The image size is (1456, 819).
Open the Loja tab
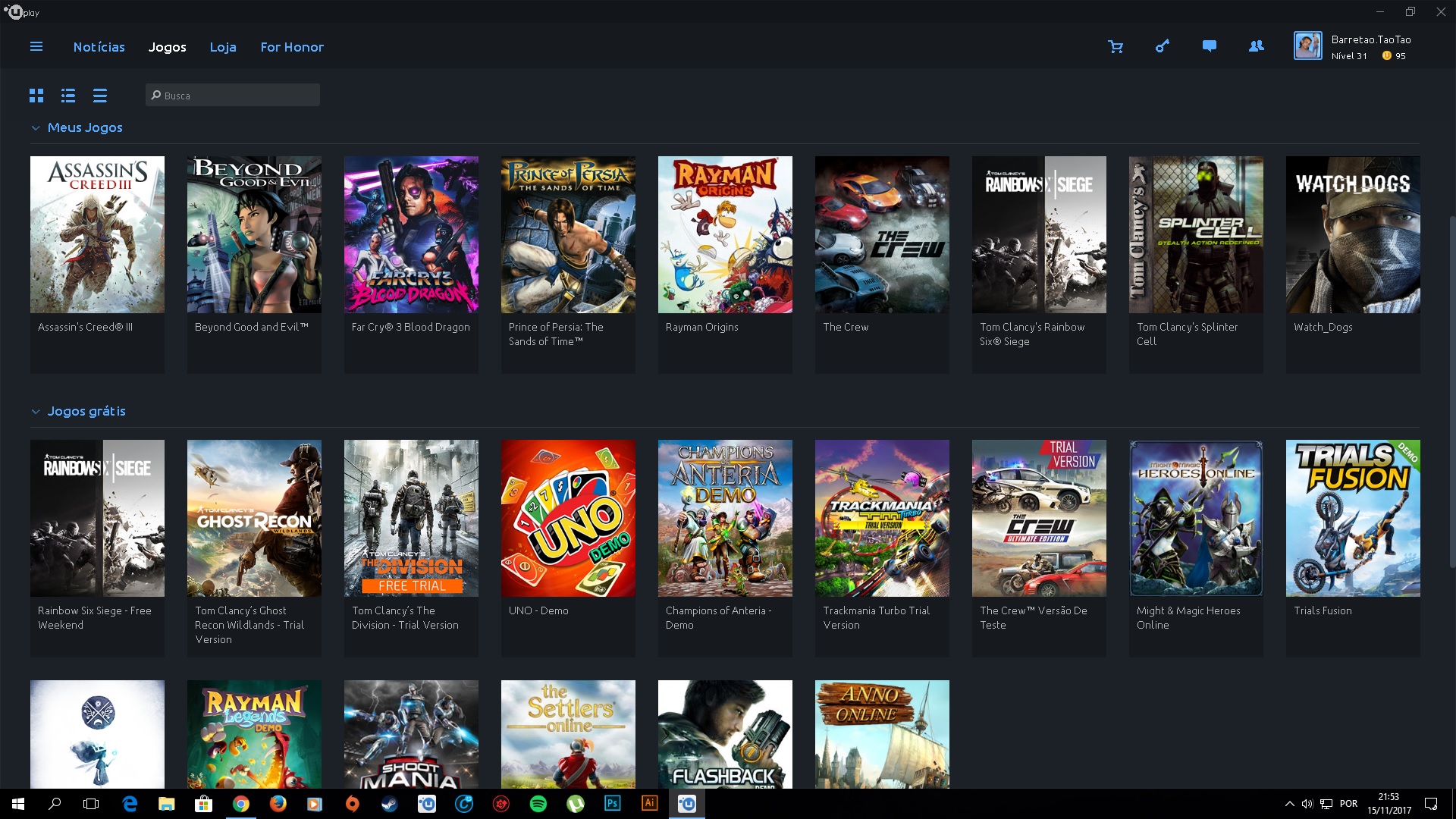223,47
